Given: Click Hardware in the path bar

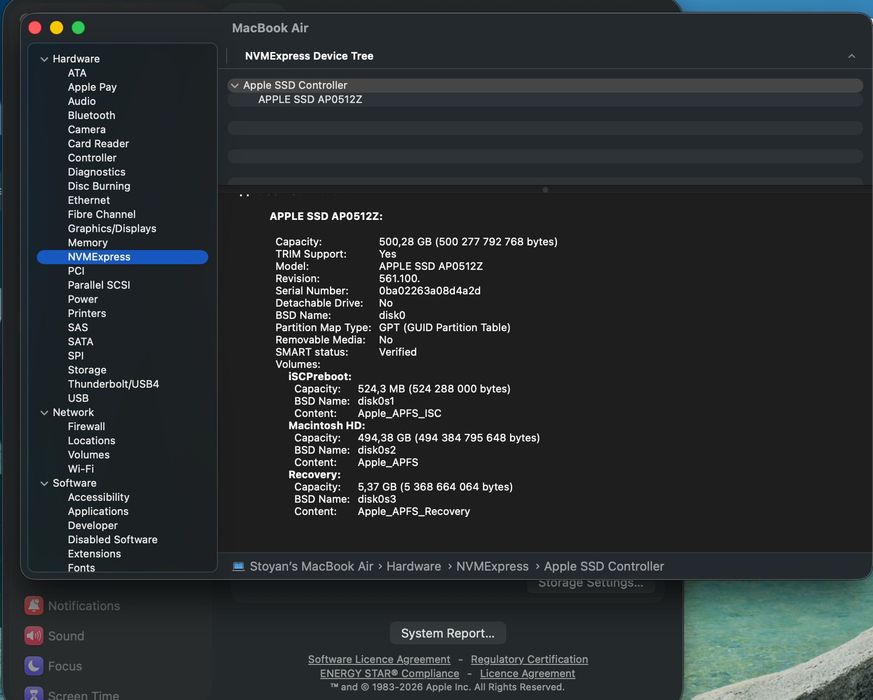Looking at the screenshot, I should point(414,566).
